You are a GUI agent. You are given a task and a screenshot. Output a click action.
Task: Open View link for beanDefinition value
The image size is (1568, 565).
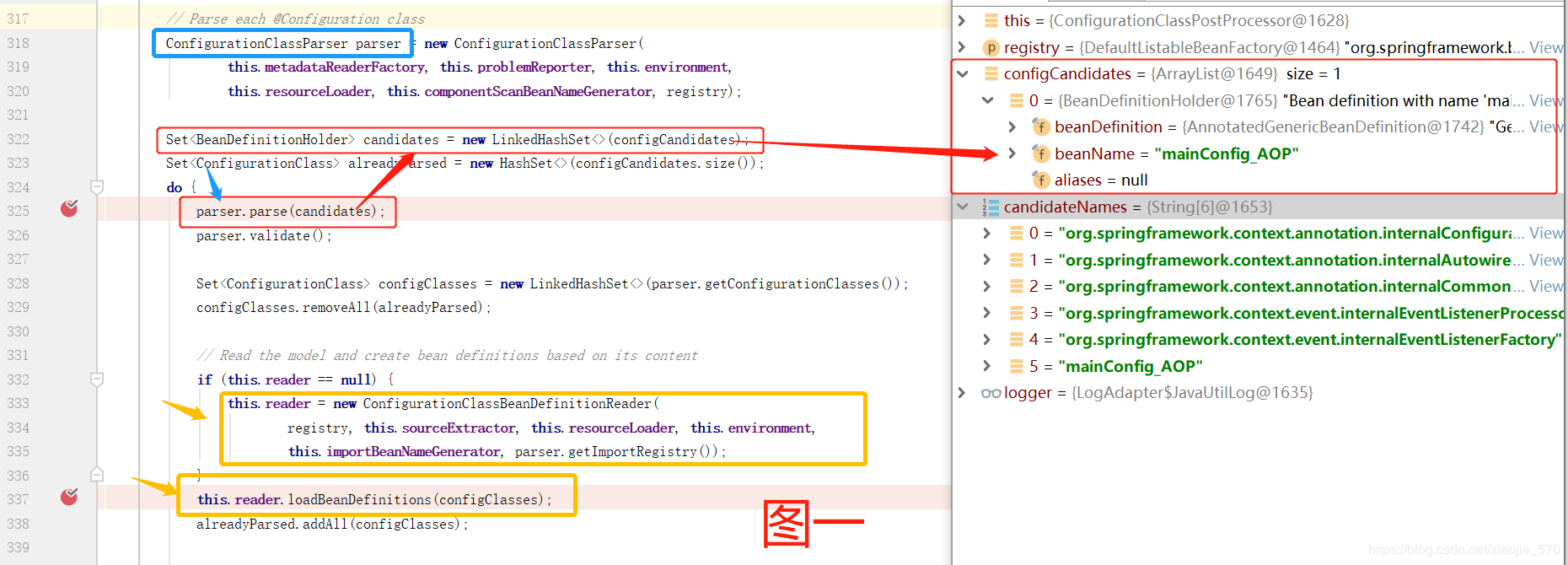(x=1546, y=126)
